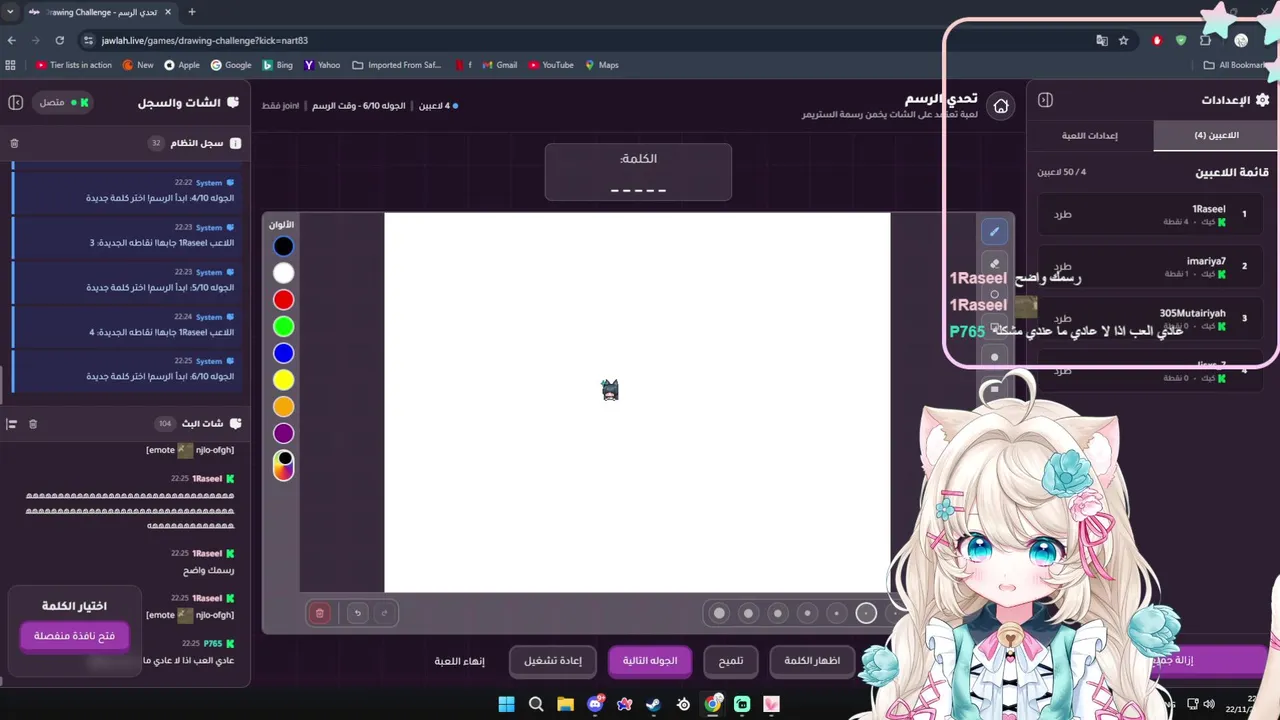Click the white drawing canvas
1280x720 pixels.
tap(637, 402)
